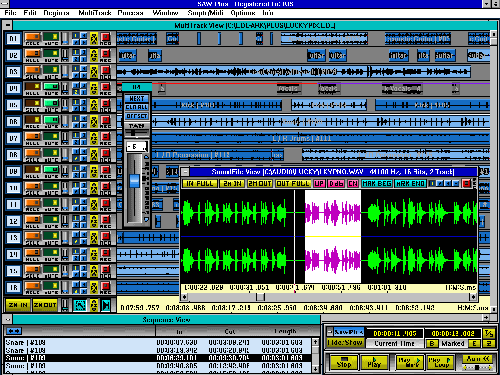Open the Process menu
This screenshot has width=500, height=375.
[x=130, y=13]
